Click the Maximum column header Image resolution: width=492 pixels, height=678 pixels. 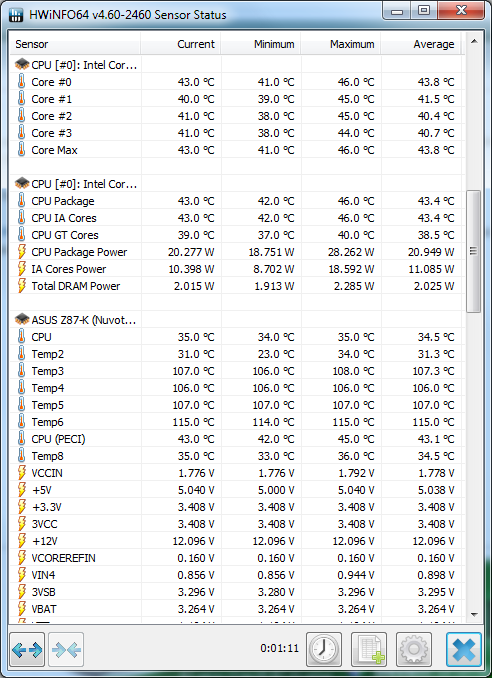click(341, 44)
